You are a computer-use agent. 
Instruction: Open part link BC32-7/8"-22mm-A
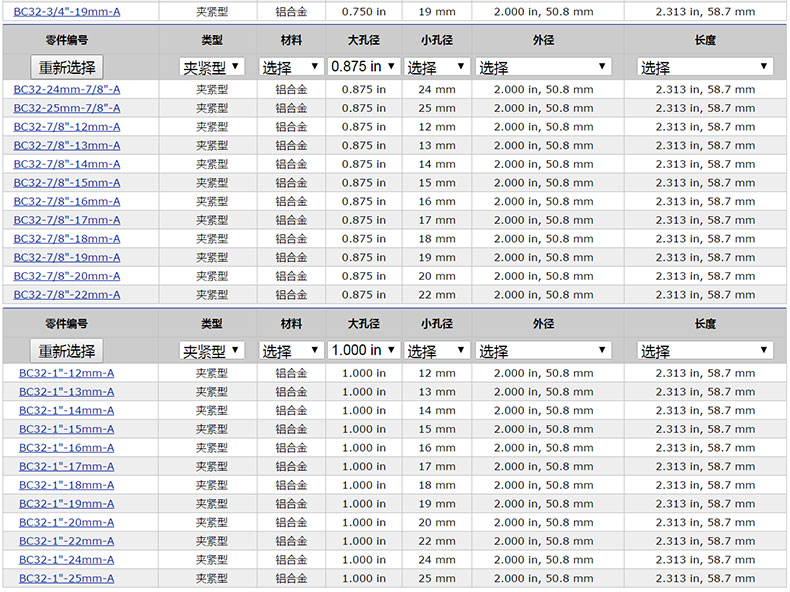[x=66, y=294]
